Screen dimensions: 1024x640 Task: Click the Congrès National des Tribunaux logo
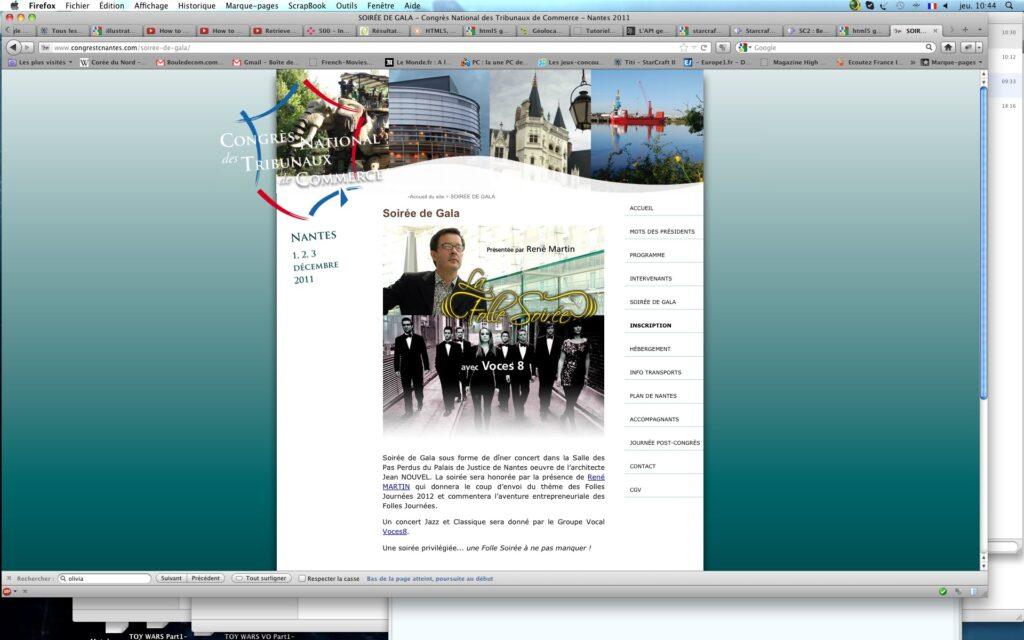(x=301, y=150)
